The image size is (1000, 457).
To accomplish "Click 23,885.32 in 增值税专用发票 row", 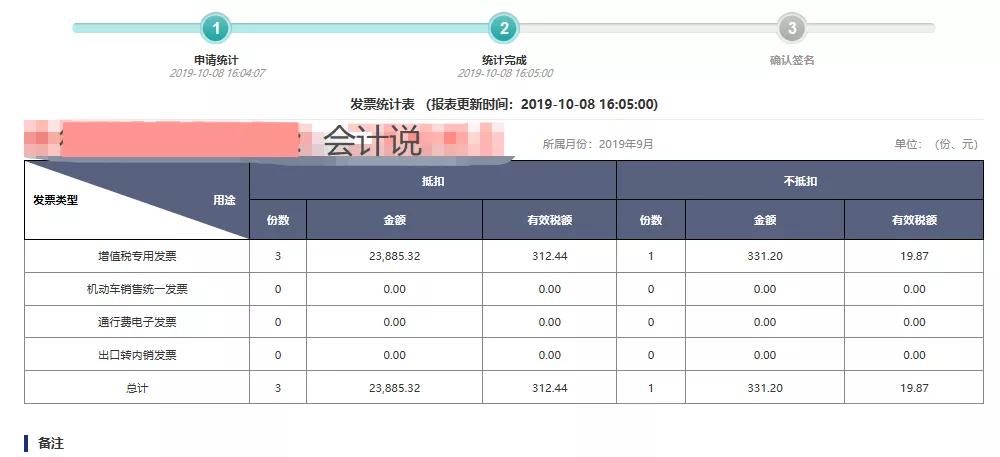I will pyautogui.click(x=395, y=256).
